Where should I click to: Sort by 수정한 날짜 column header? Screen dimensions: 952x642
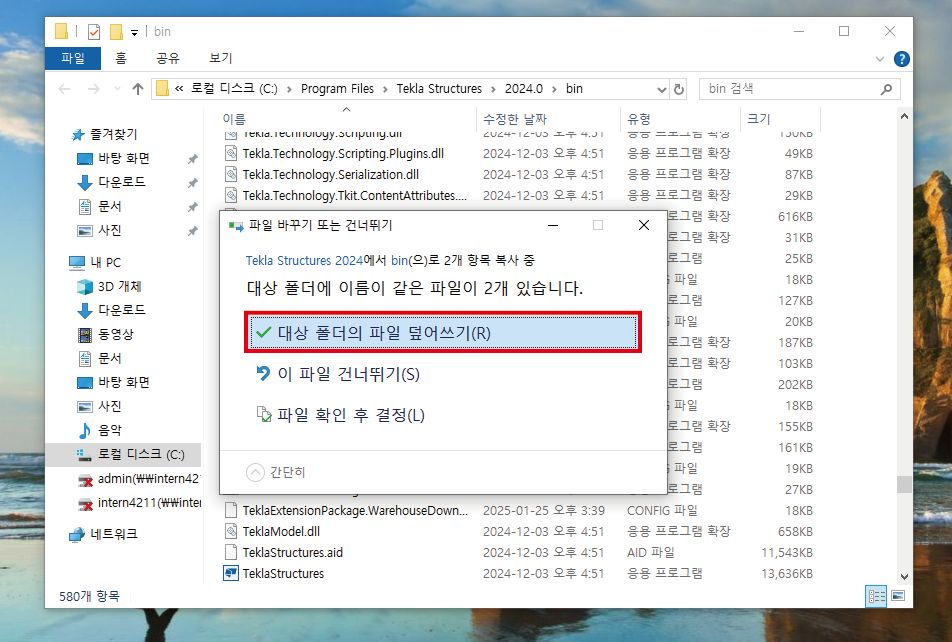click(x=515, y=119)
